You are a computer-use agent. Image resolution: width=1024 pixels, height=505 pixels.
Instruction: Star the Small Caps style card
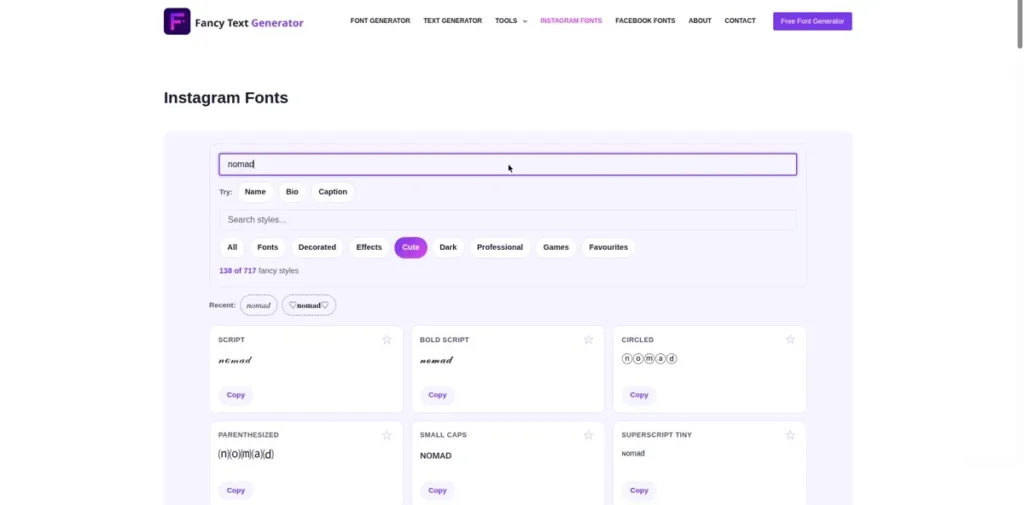(588, 435)
